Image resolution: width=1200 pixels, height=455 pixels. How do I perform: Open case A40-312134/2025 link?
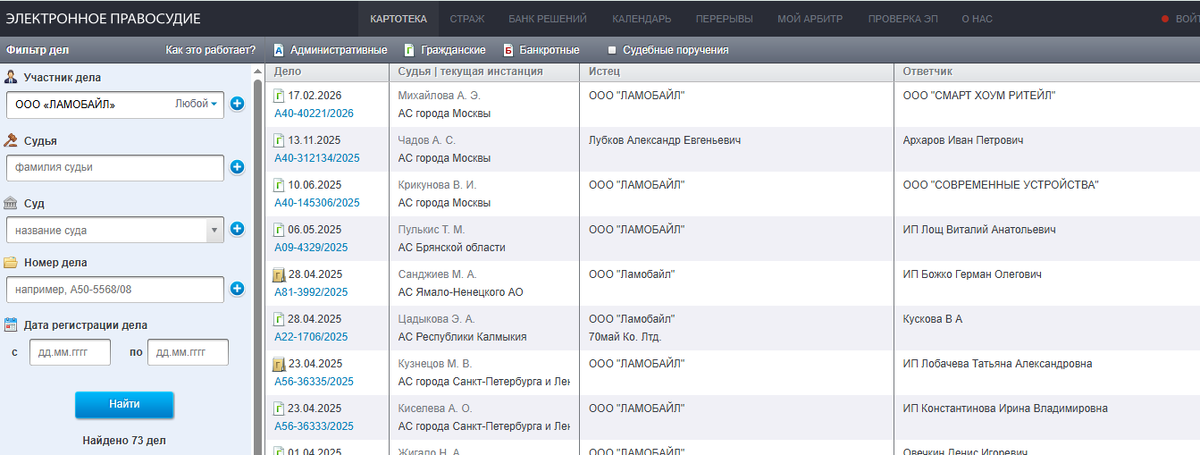tap(317, 158)
